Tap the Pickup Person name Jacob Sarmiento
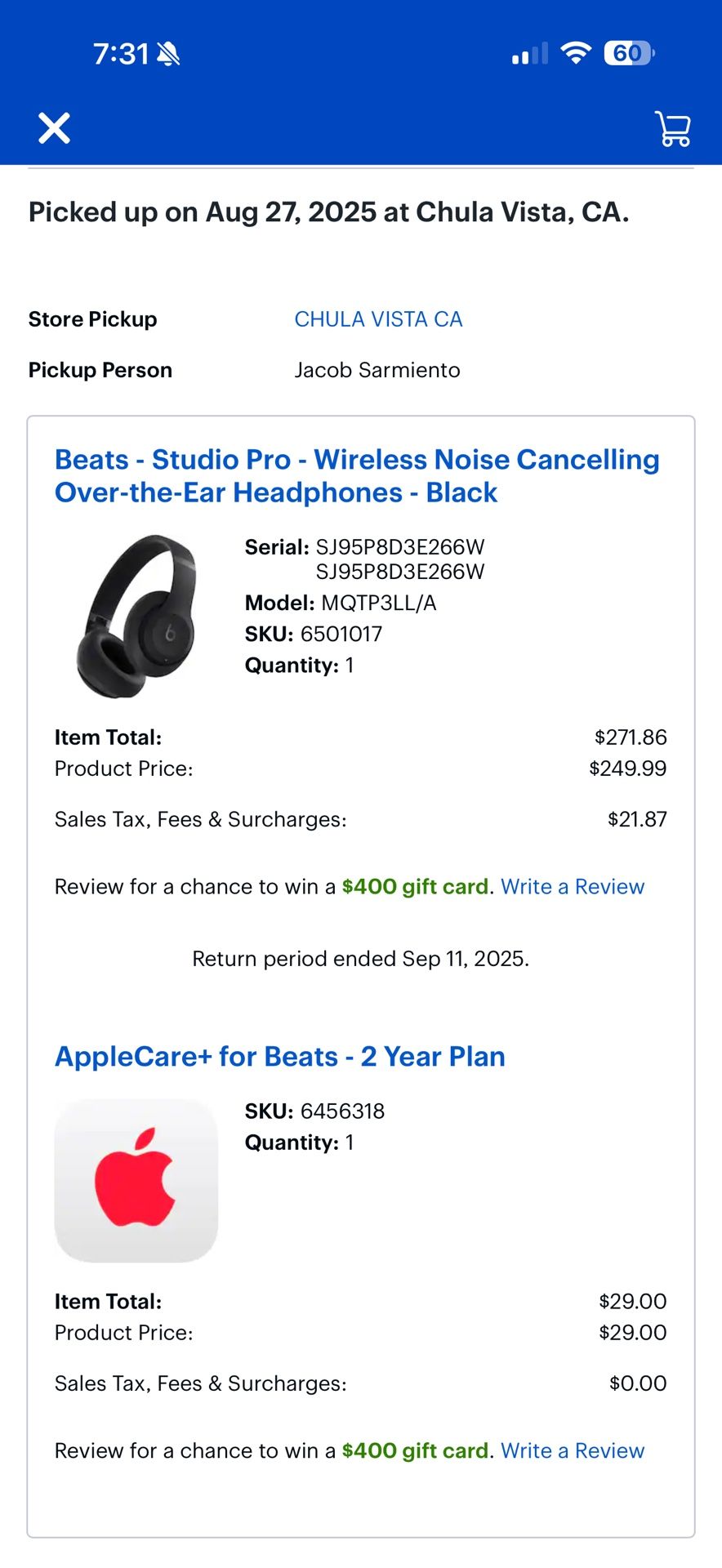The image size is (722, 1568). [377, 370]
